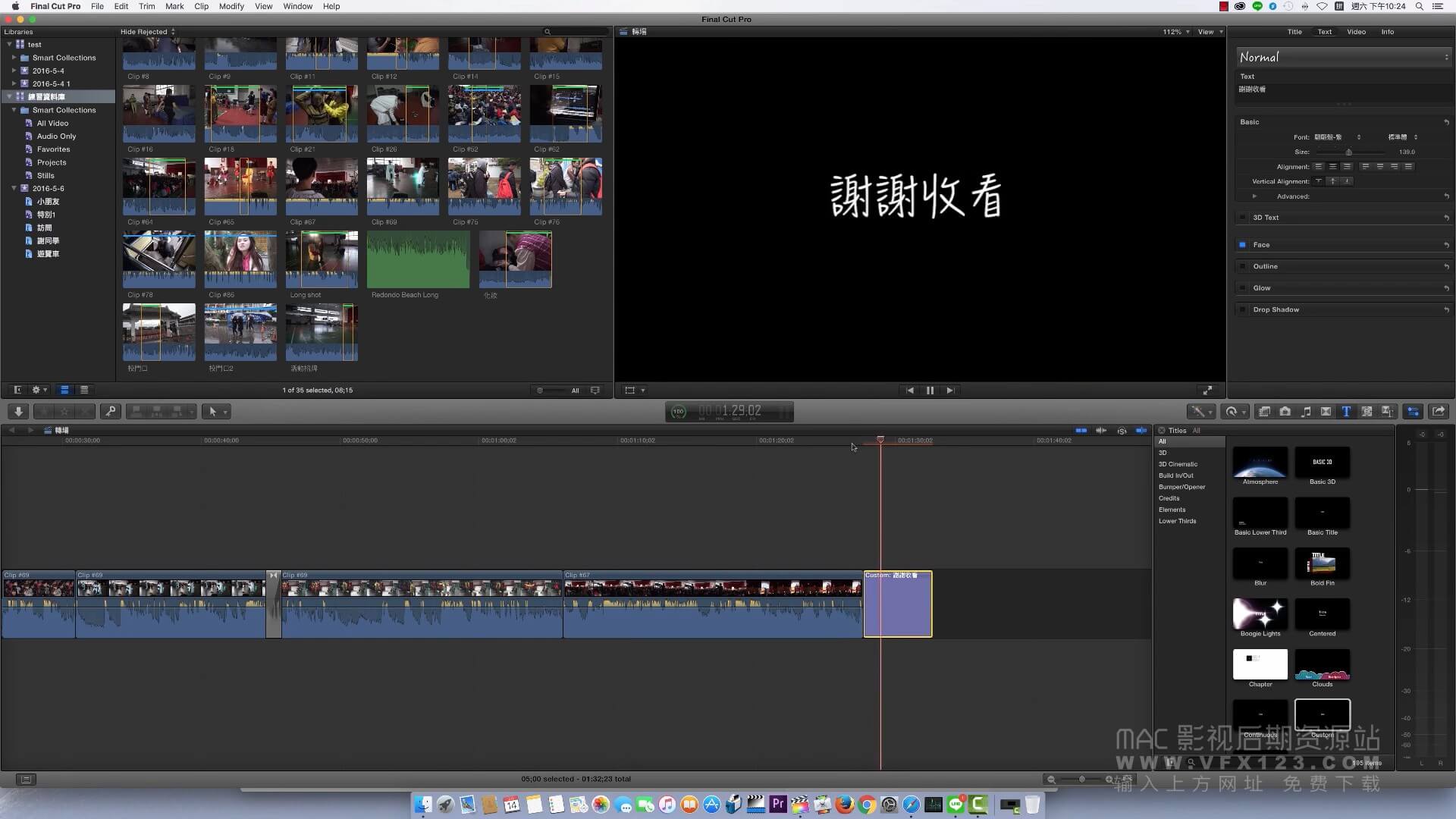1456x819 pixels.
Task: Toggle video and audio skimming
Action: pos(1081,430)
